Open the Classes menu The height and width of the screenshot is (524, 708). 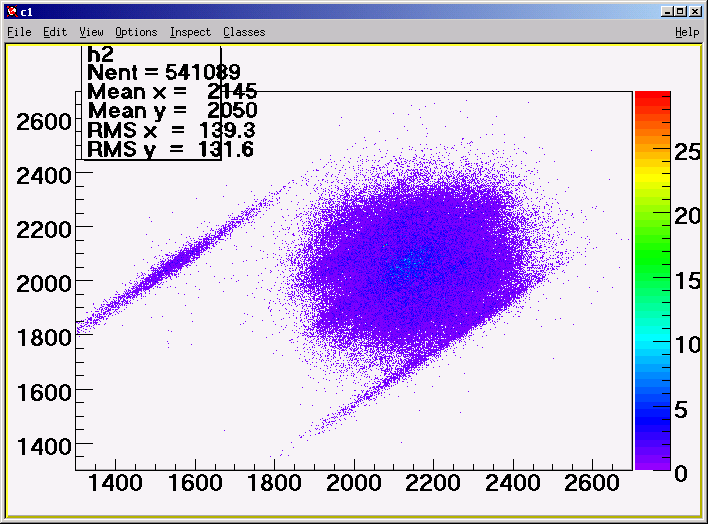tap(244, 32)
